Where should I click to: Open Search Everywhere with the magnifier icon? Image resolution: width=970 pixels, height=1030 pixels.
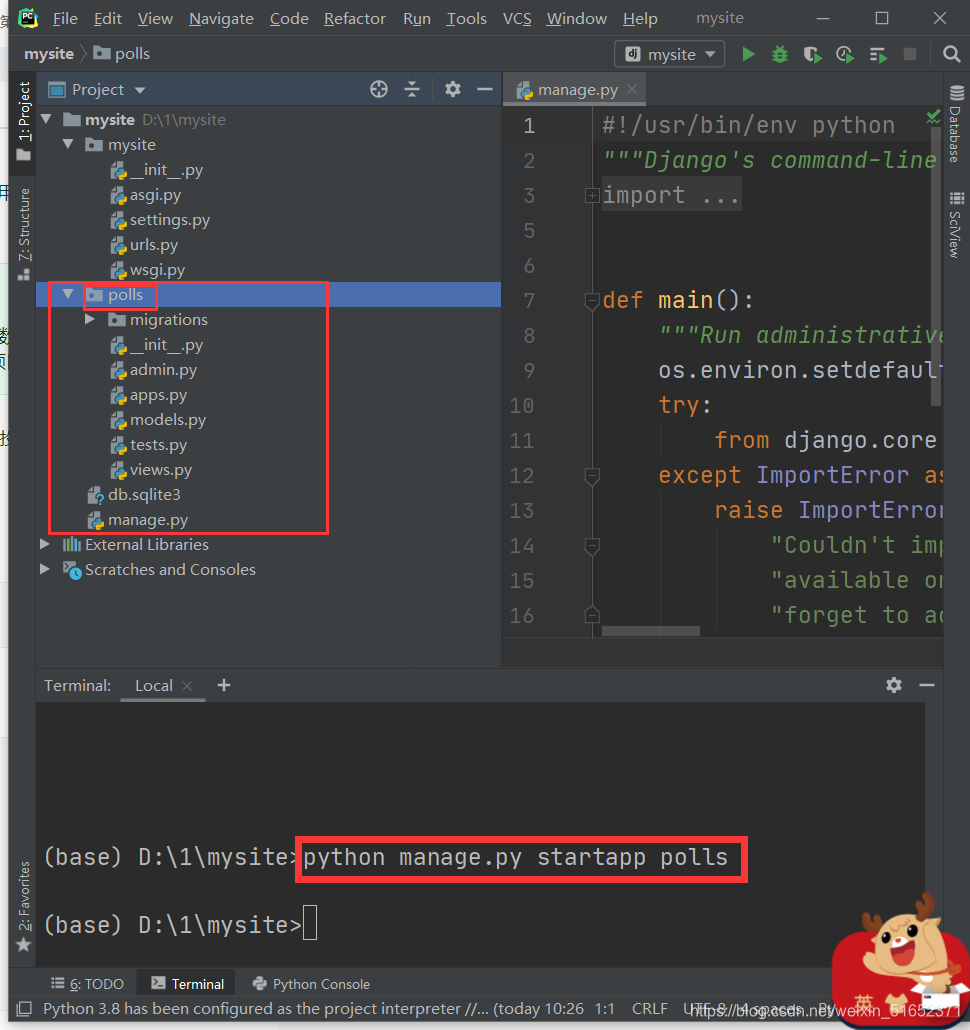[951, 54]
